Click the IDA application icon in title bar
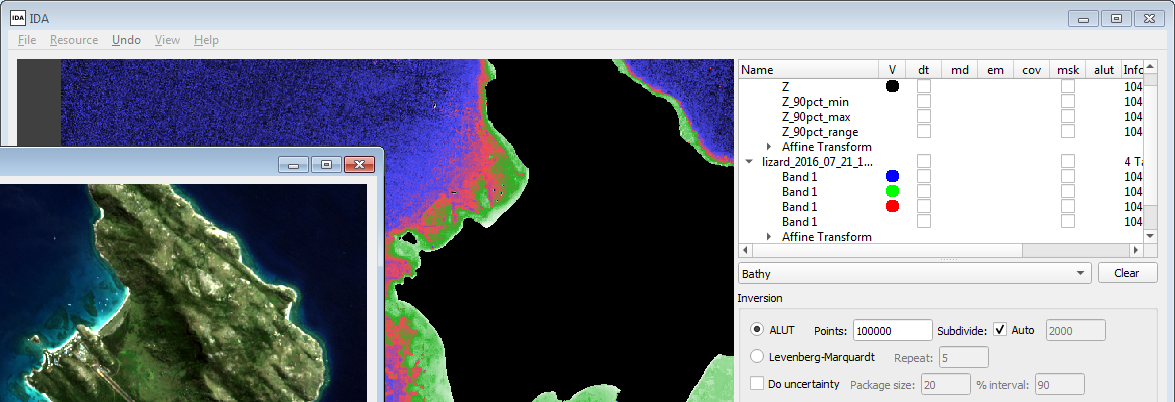 [18, 17]
